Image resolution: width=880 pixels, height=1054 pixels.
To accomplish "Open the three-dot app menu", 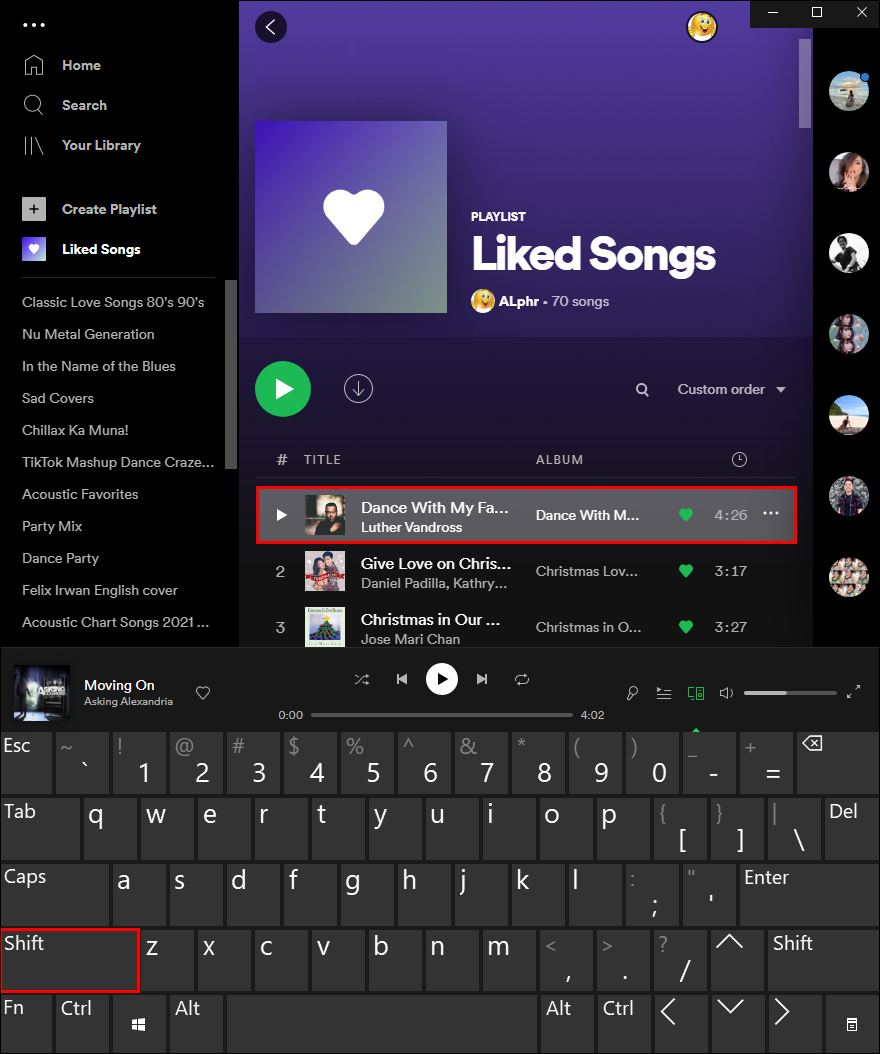I will pos(33,25).
